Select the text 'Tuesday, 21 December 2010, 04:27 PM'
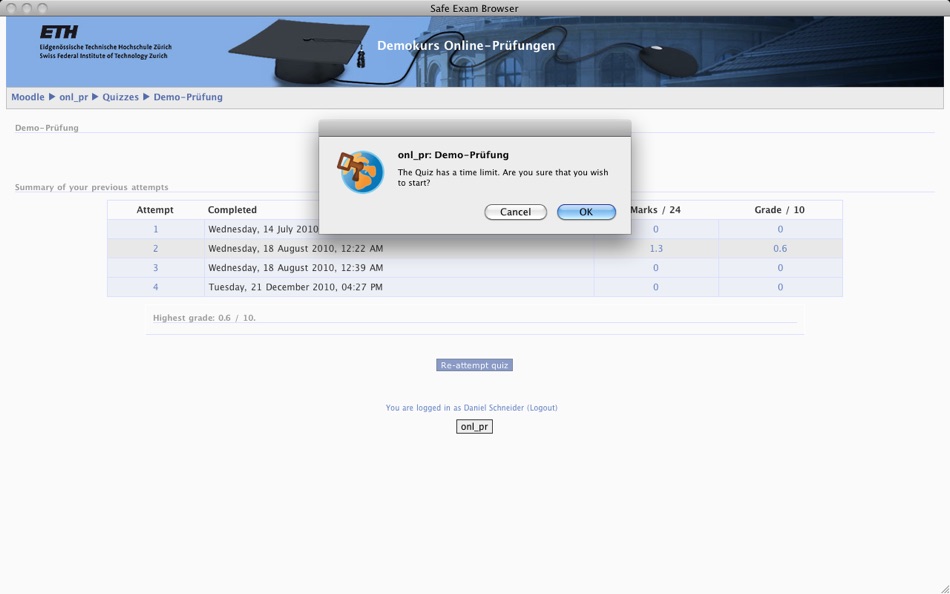950x594 pixels. coord(296,287)
